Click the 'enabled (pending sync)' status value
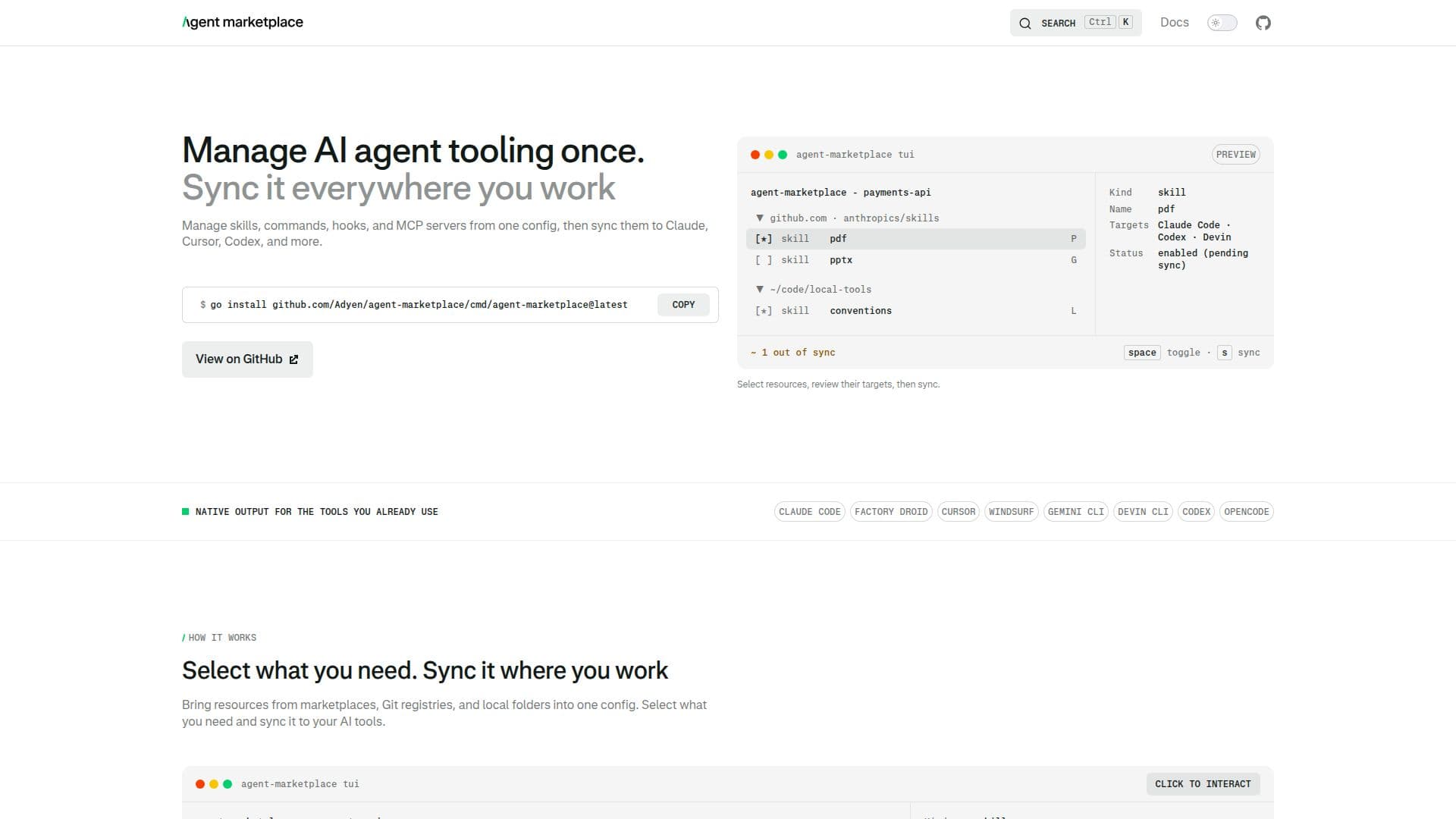This screenshot has height=819, width=1456. click(x=1203, y=259)
